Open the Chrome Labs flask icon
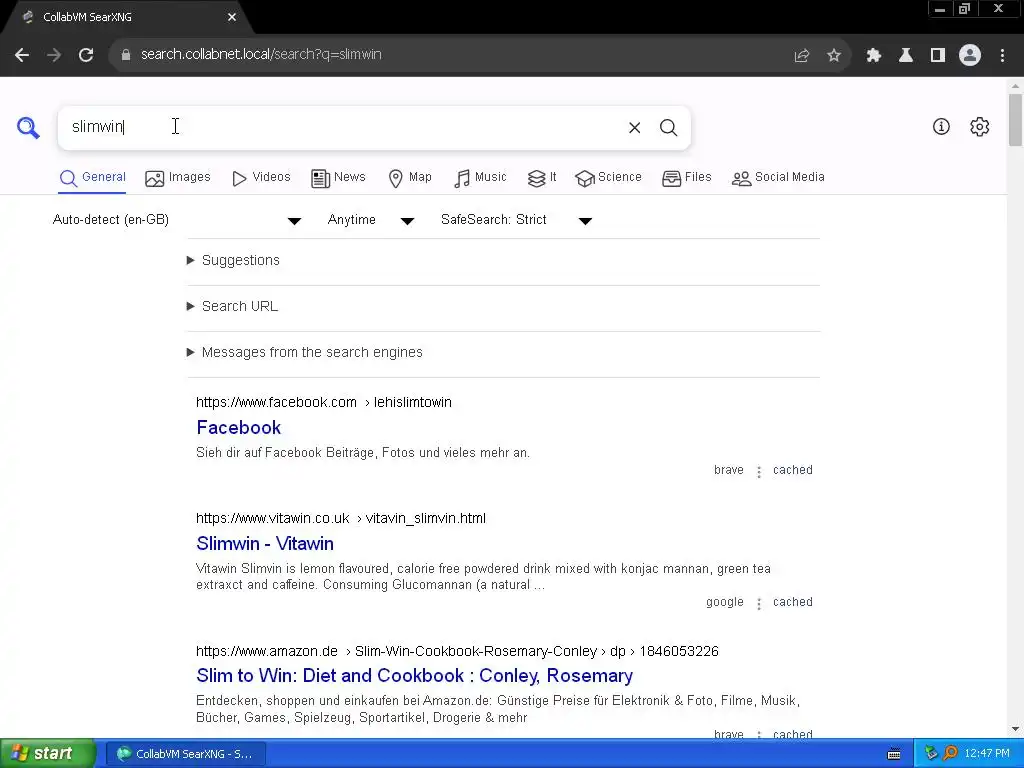The width and height of the screenshot is (1024, 768). point(906,56)
